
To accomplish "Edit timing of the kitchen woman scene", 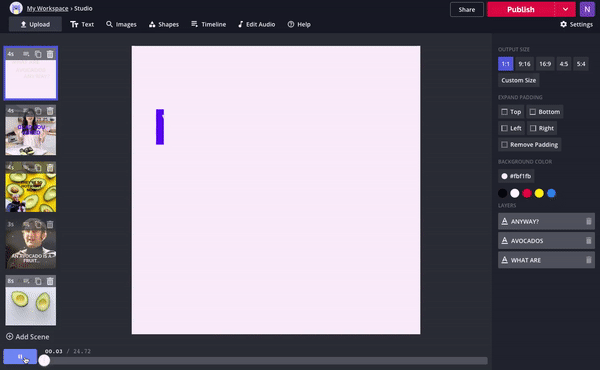I will point(26,111).
